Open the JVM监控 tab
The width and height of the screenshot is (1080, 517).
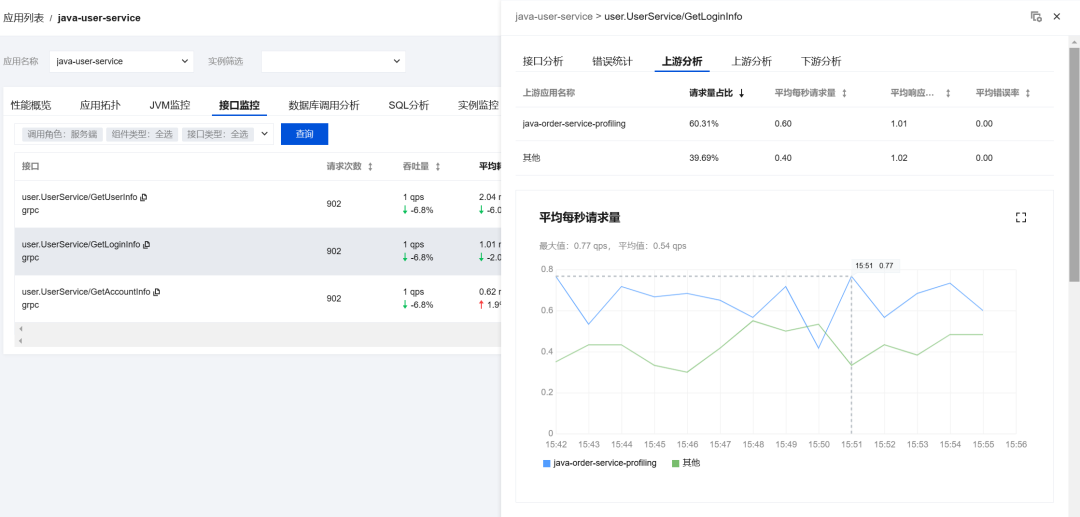coord(169,105)
